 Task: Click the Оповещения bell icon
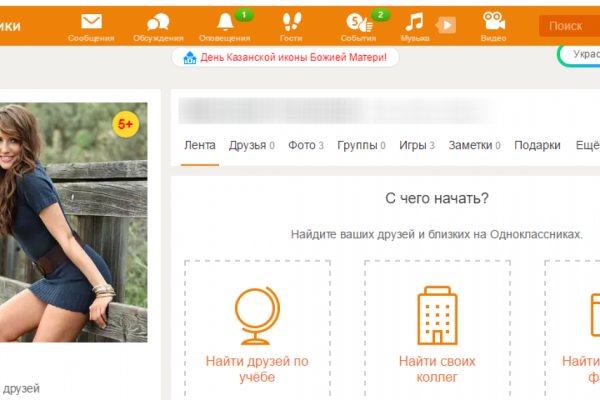pyautogui.click(x=224, y=22)
